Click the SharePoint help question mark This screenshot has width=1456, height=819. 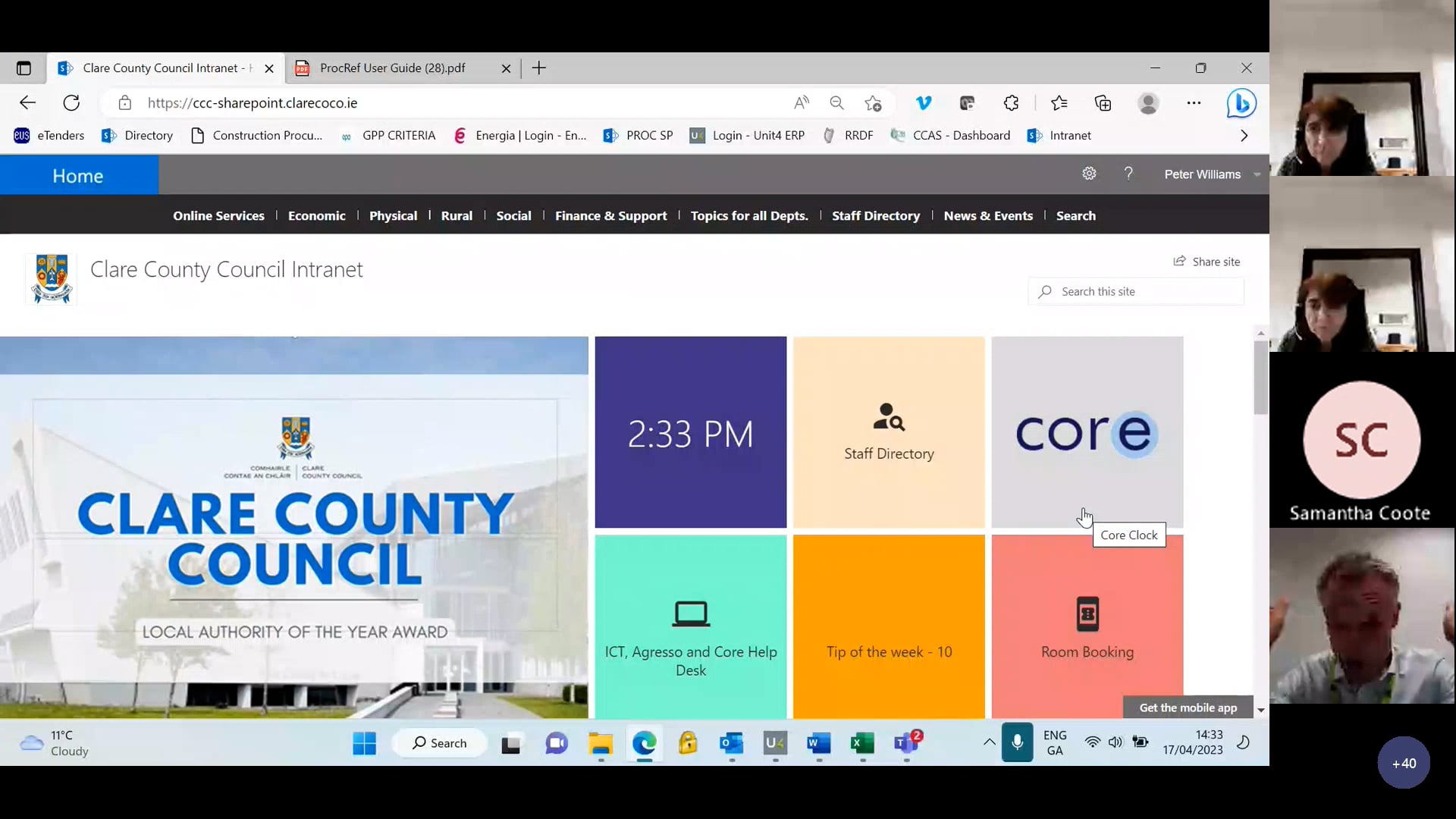(x=1128, y=174)
